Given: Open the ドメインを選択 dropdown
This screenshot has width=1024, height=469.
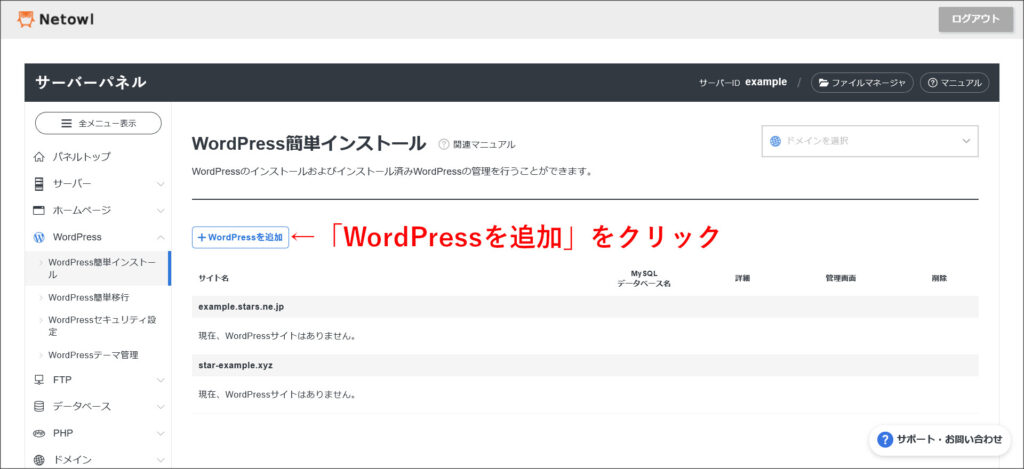Looking at the screenshot, I should coord(870,141).
